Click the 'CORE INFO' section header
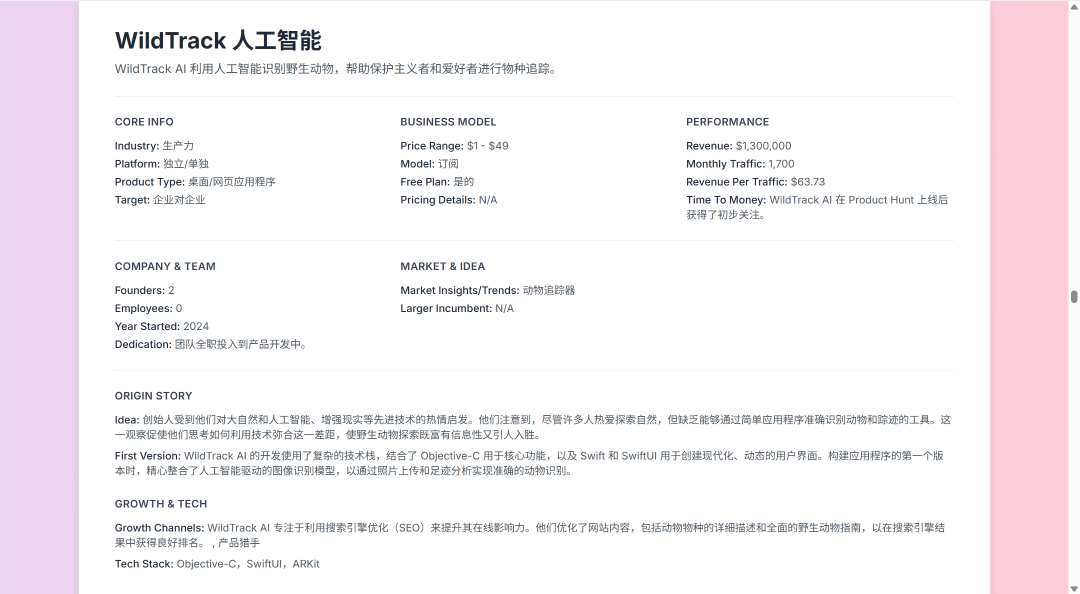This screenshot has height=594, width=1080. tap(144, 122)
